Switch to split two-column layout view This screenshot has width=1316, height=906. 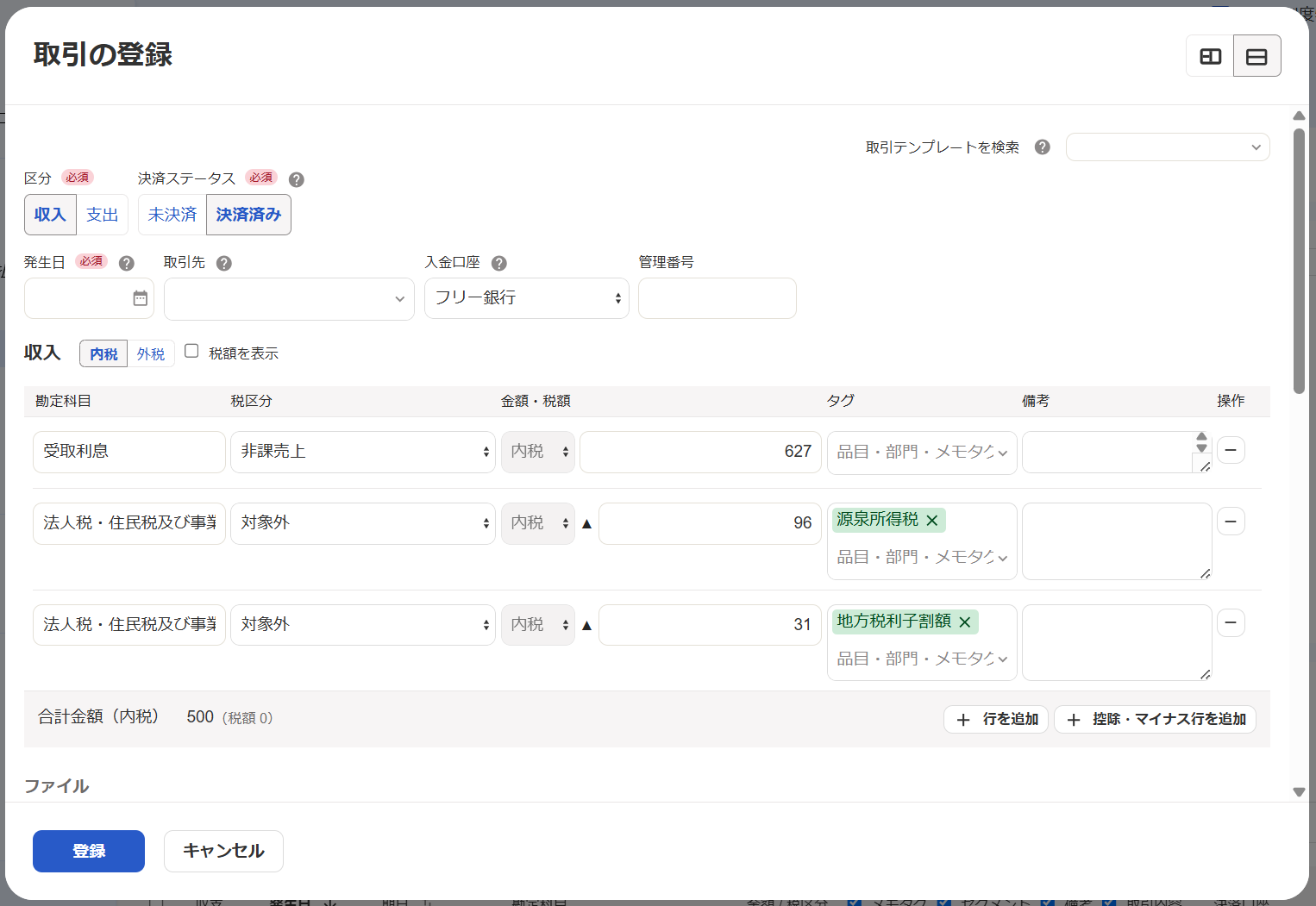click(x=1210, y=56)
